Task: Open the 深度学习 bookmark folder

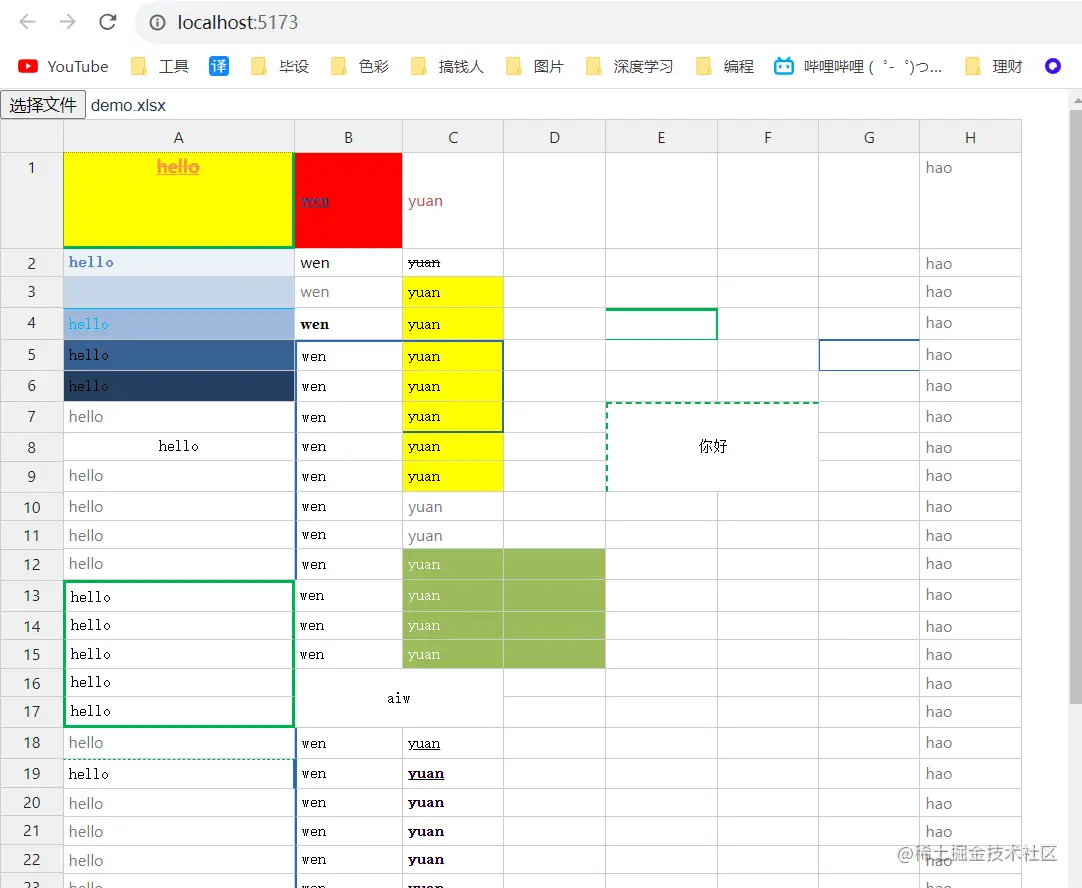Action: coord(629,66)
